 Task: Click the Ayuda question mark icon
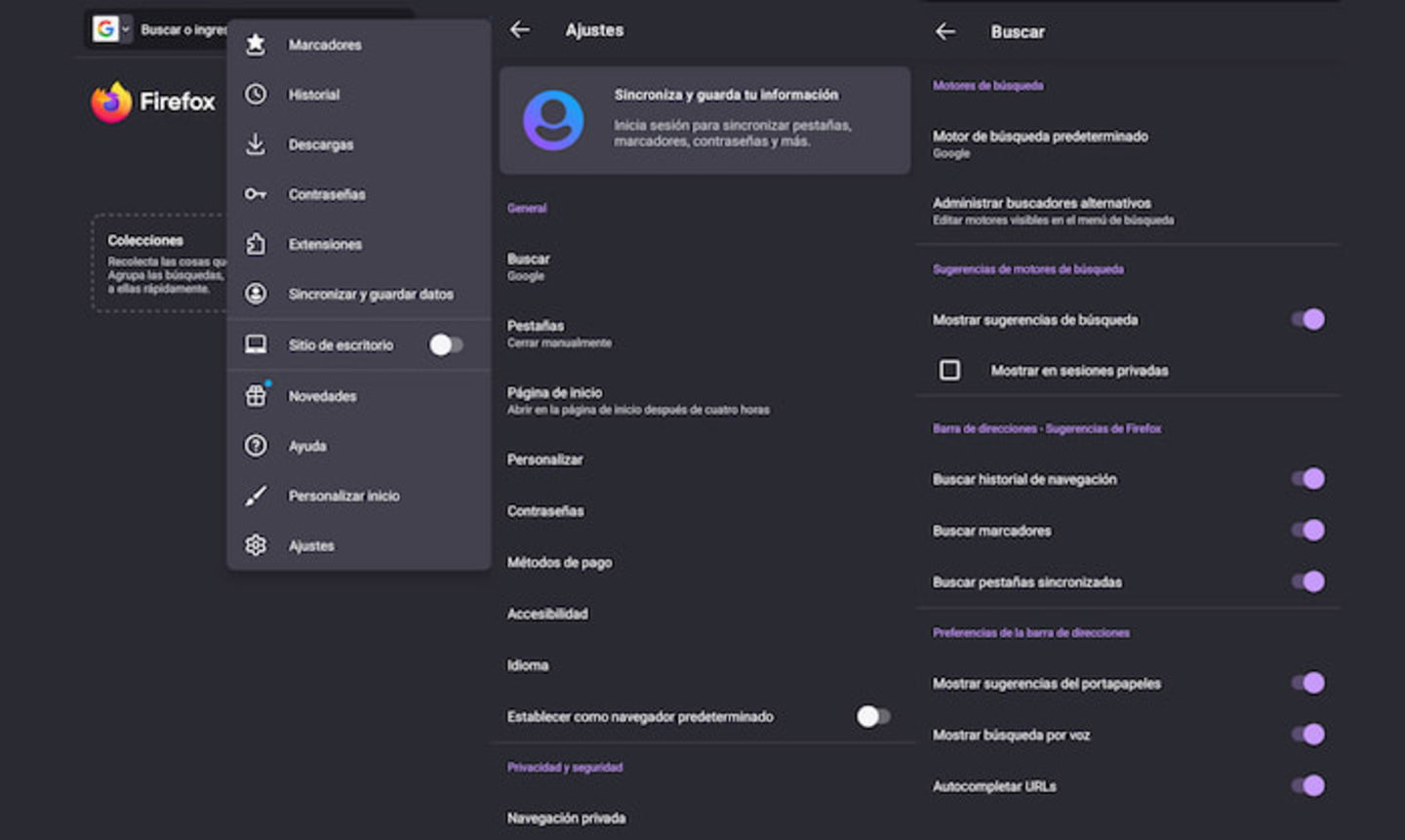(x=256, y=446)
